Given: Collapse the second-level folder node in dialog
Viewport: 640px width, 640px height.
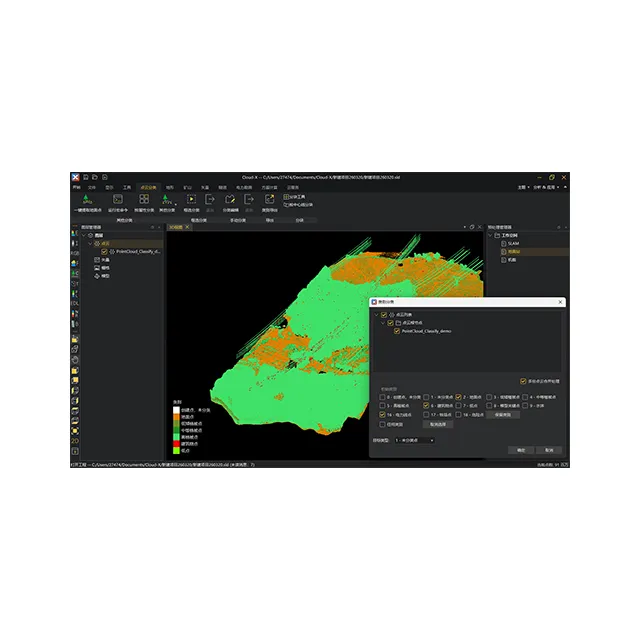Looking at the screenshot, I should click(383, 323).
